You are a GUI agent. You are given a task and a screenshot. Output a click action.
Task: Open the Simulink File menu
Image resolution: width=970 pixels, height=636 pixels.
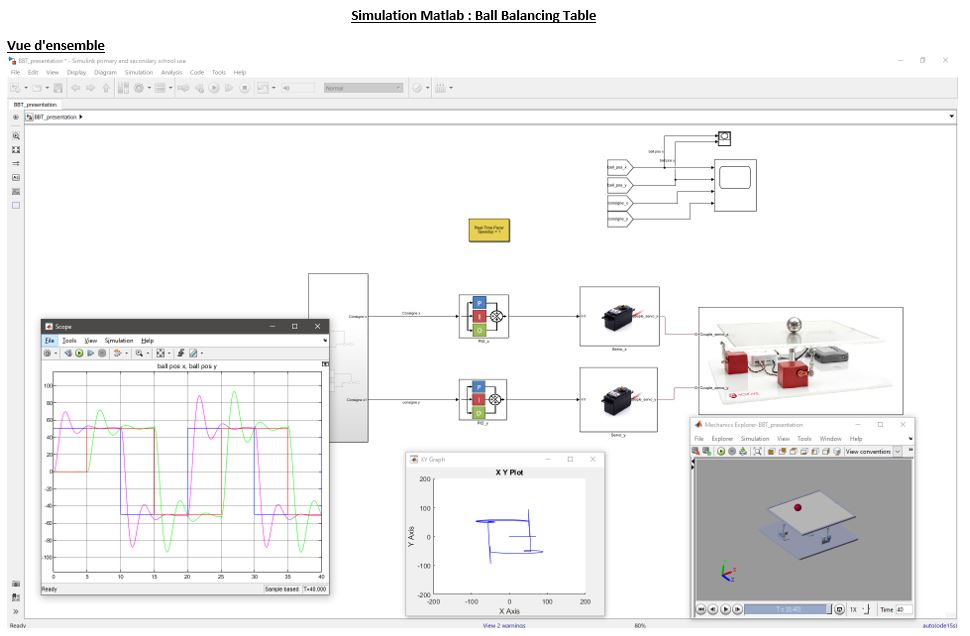pyautogui.click(x=15, y=72)
